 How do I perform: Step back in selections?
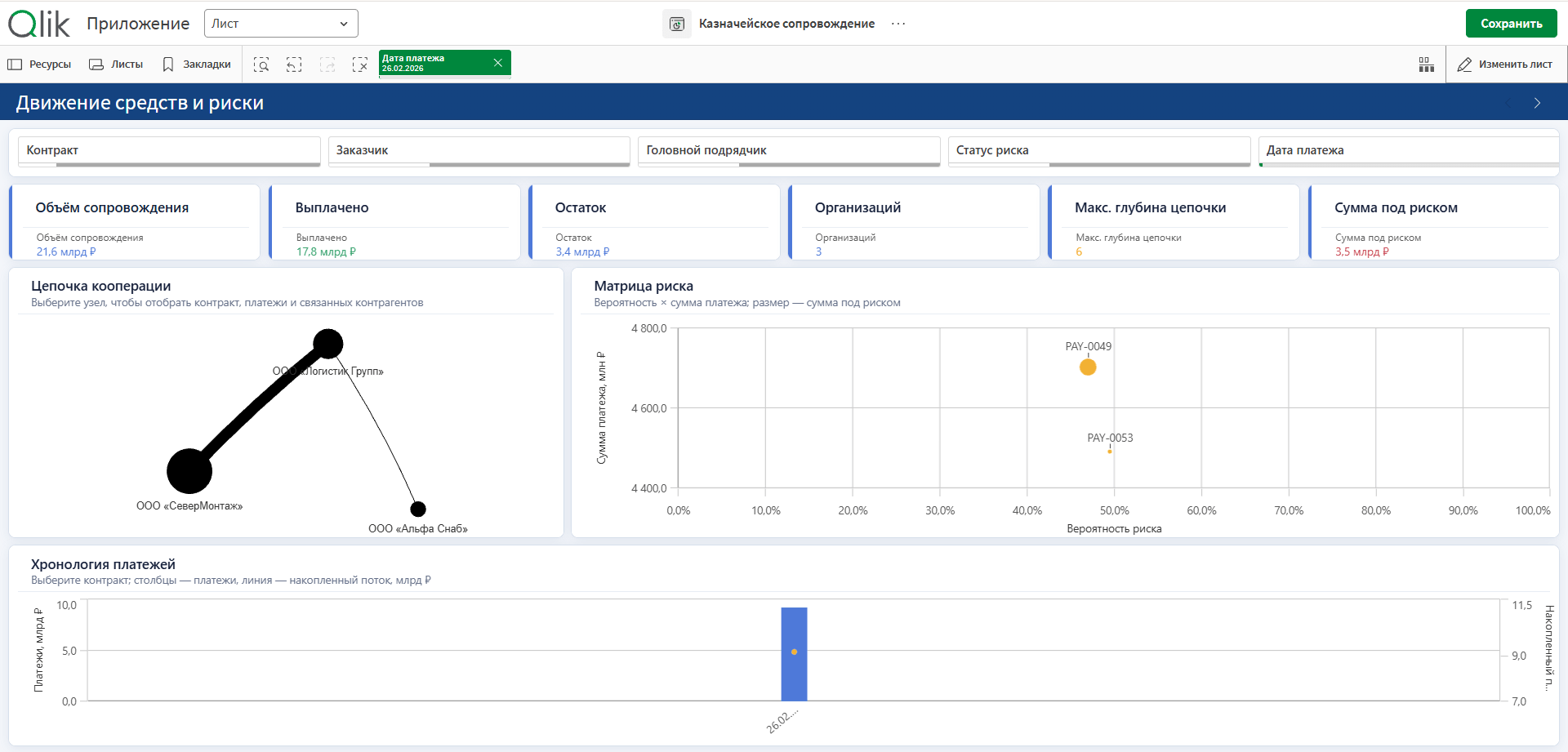point(294,65)
